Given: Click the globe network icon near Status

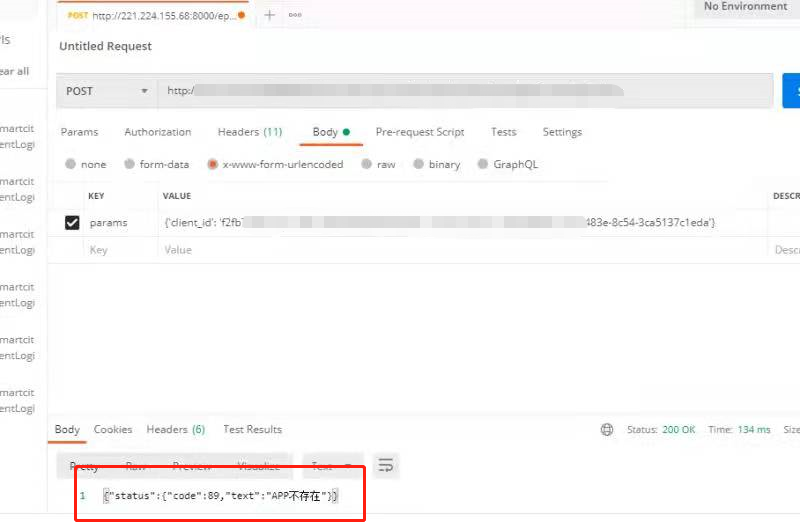Looking at the screenshot, I should 607,430.
